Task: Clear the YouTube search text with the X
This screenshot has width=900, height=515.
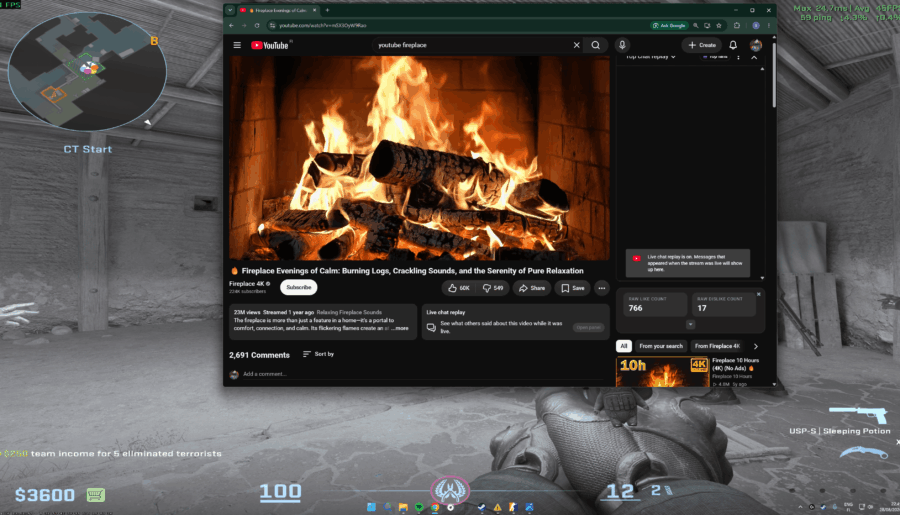Action: [576, 45]
